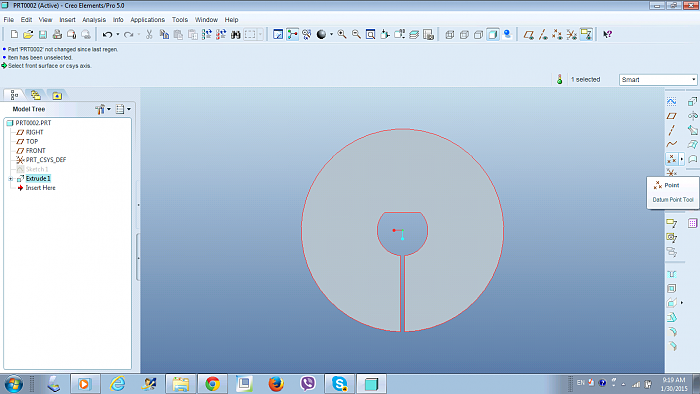Save the part with the Save icon
Viewport: 700px width, 394px height.
click(x=43, y=34)
